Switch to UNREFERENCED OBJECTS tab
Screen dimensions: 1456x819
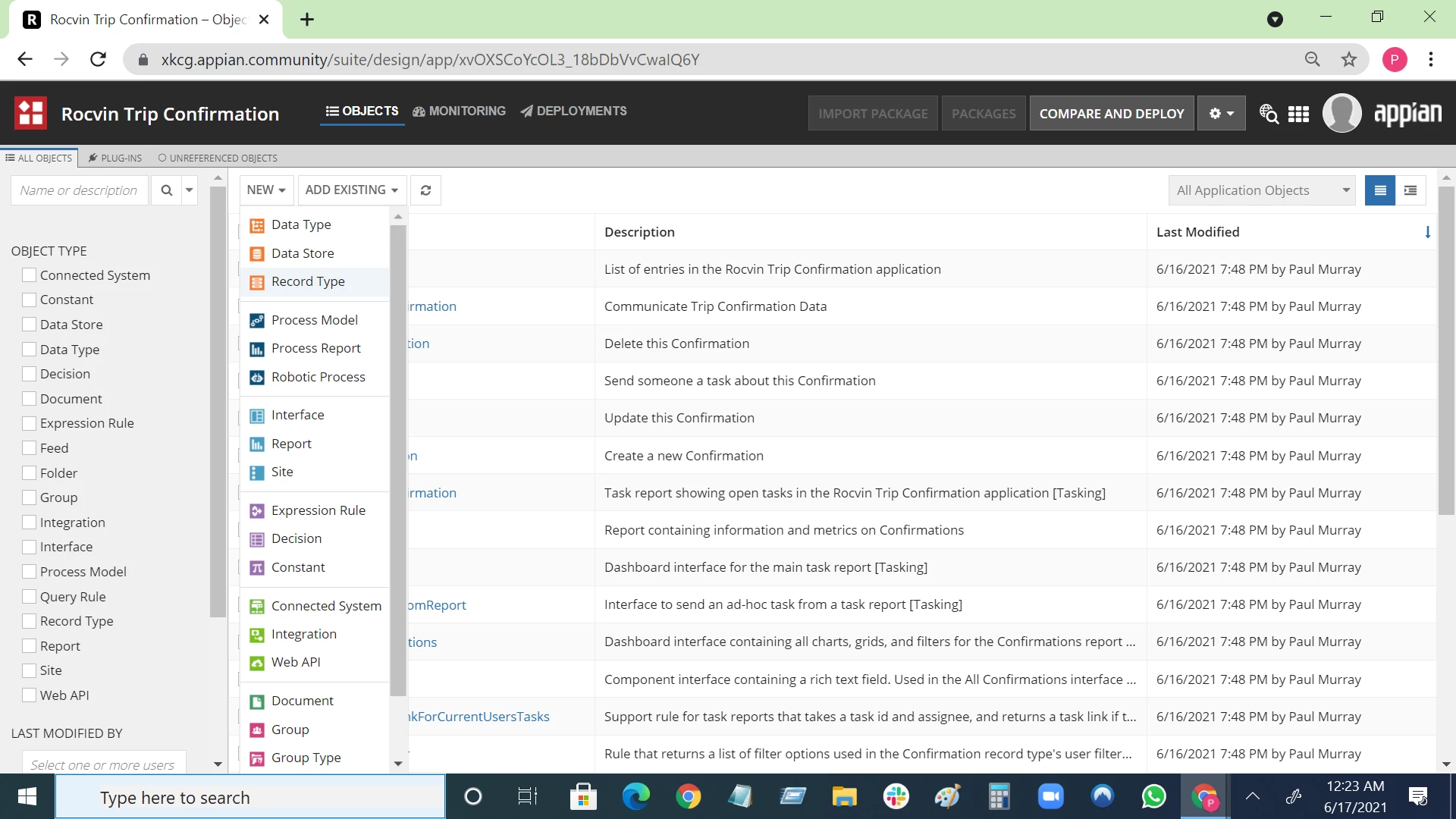(218, 158)
